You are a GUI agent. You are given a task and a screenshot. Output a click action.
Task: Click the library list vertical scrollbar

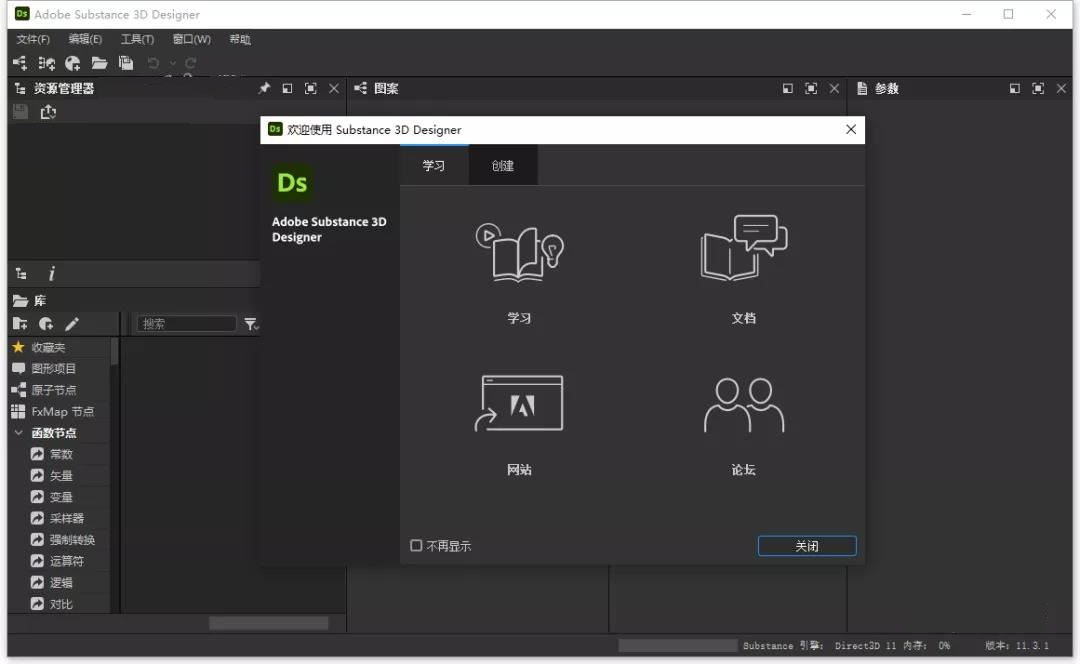tap(114, 351)
